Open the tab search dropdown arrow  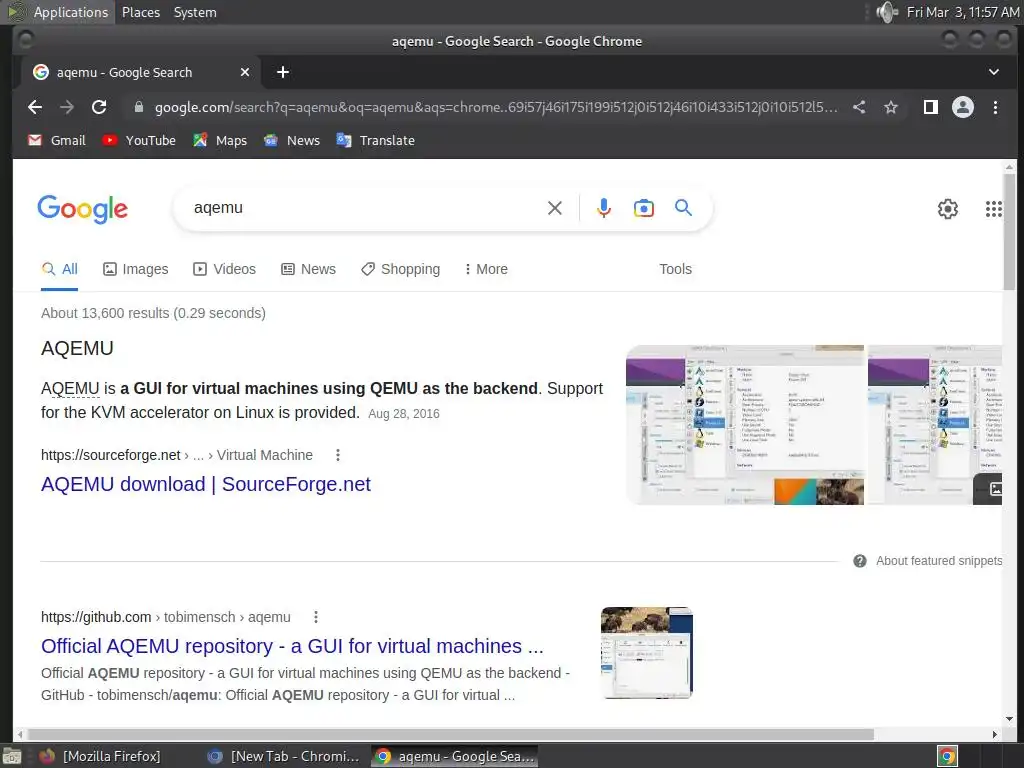click(993, 72)
